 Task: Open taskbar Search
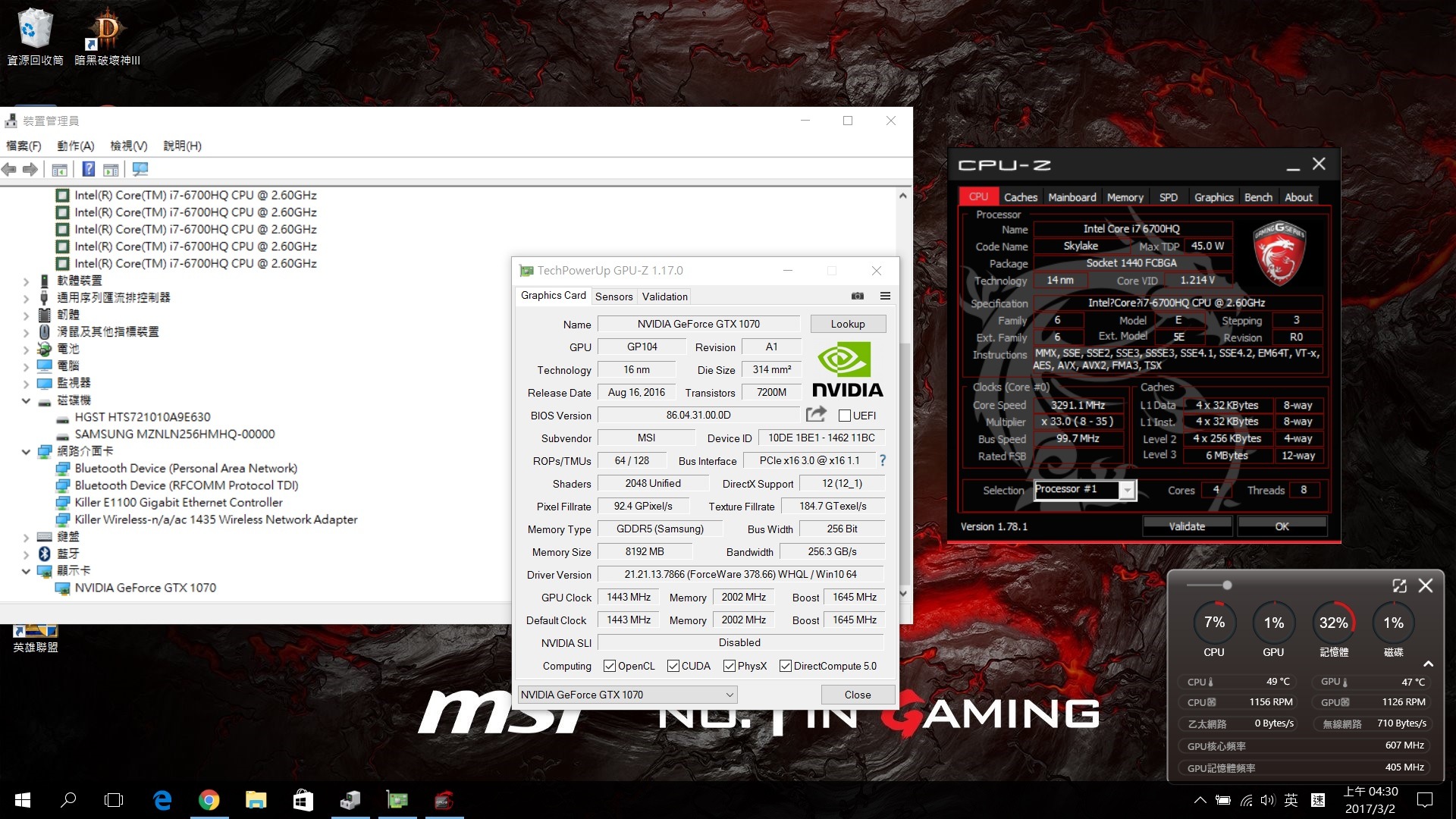pos(68,800)
